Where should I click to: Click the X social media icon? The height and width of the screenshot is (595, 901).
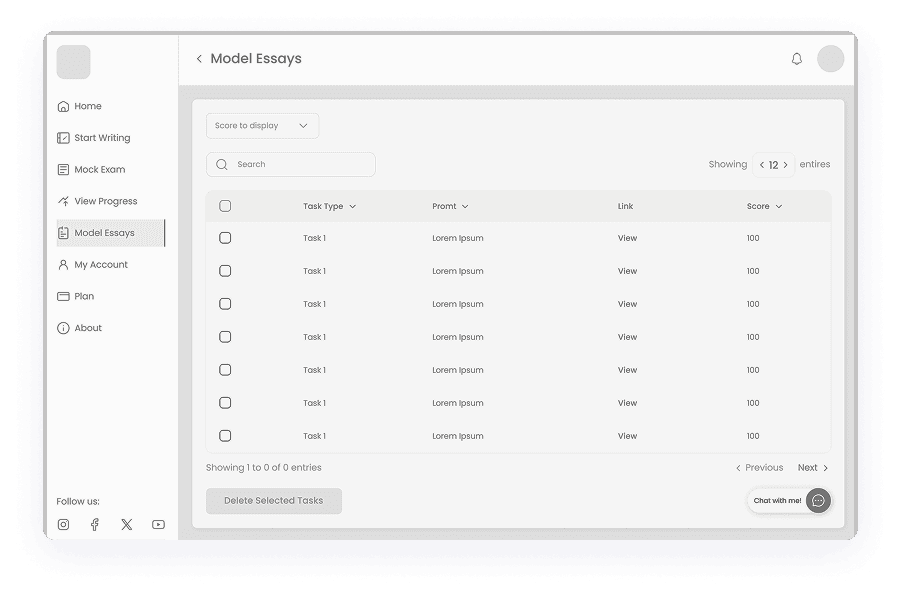pyautogui.click(x=126, y=524)
